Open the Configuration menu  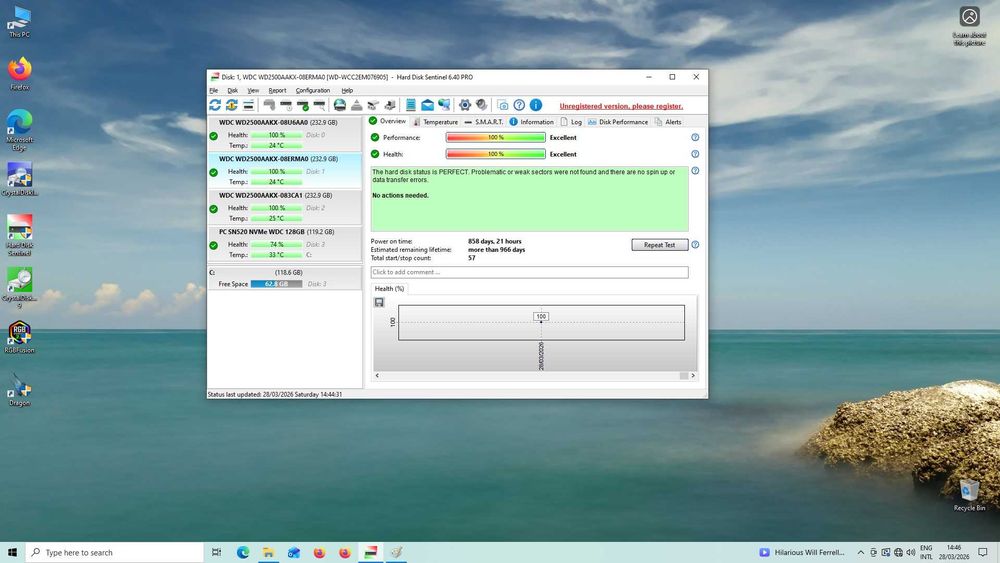point(312,91)
